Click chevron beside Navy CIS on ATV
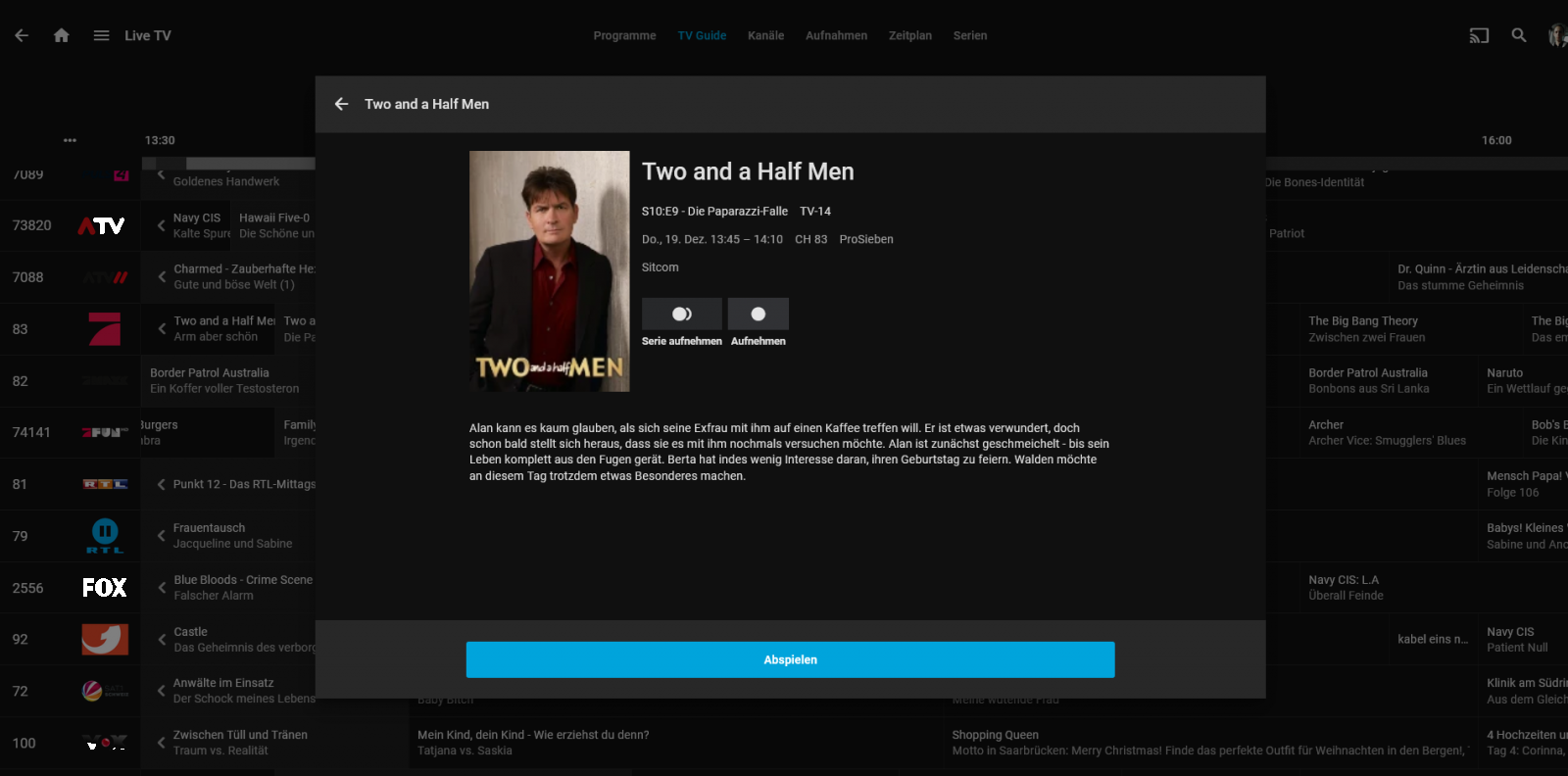1568x776 pixels. (161, 225)
